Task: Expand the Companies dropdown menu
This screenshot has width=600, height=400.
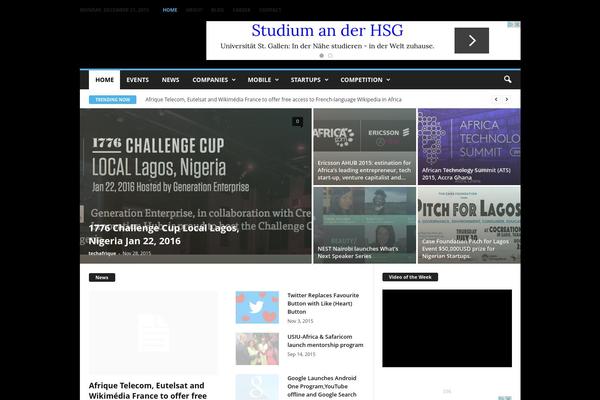Action: (214, 80)
